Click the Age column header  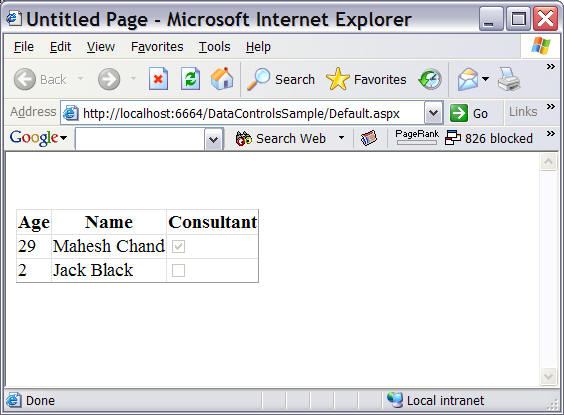pos(34,223)
